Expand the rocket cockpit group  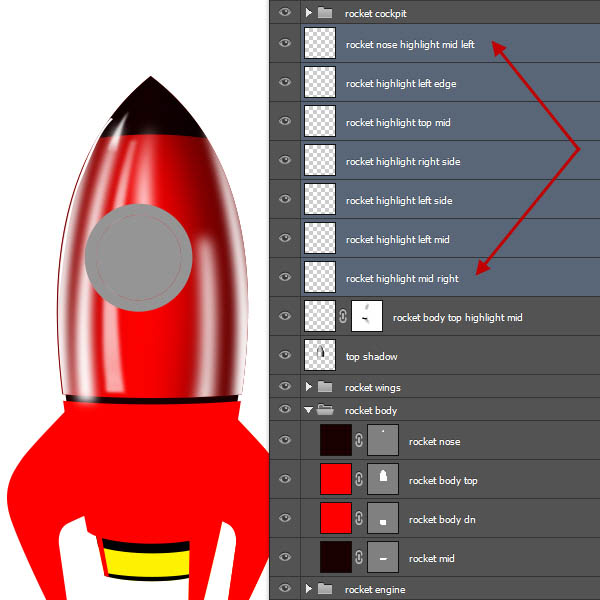[x=309, y=13]
